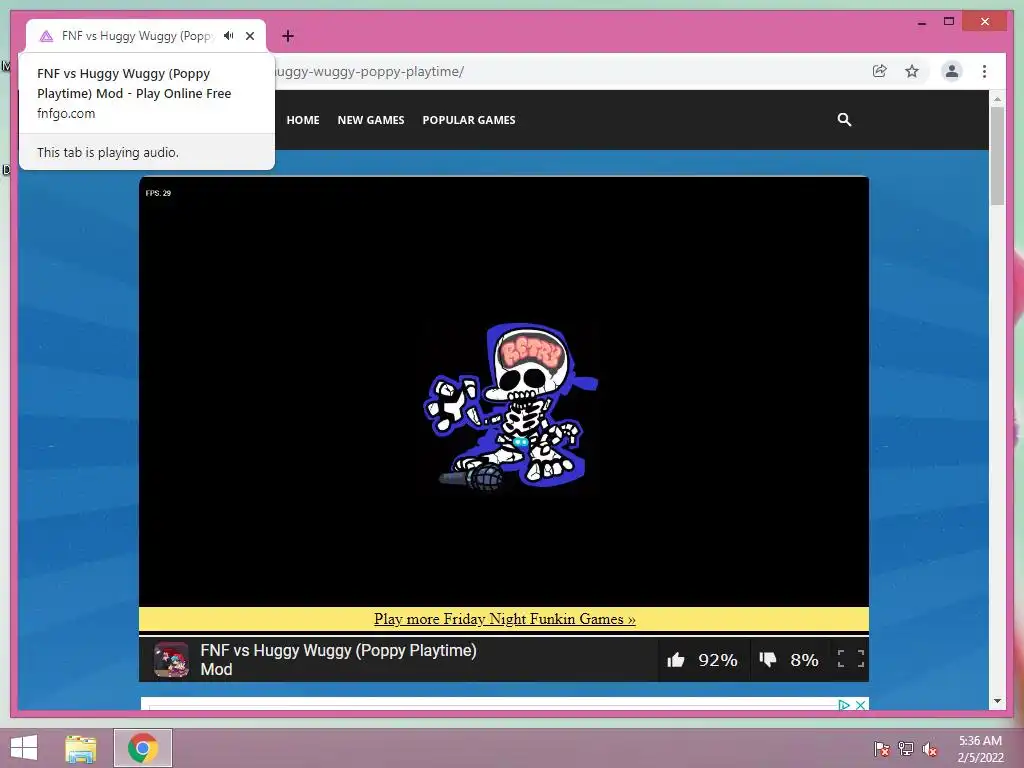Viewport: 1024px width, 768px height.
Task: Minimize the Chrome window
Action: [x=921, y=22]
